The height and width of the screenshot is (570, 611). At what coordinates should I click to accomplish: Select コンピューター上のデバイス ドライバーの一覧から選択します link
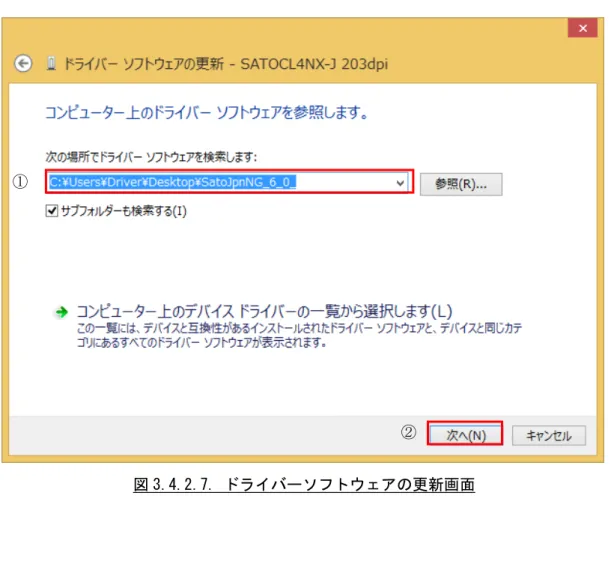click(x=264, y=311)
